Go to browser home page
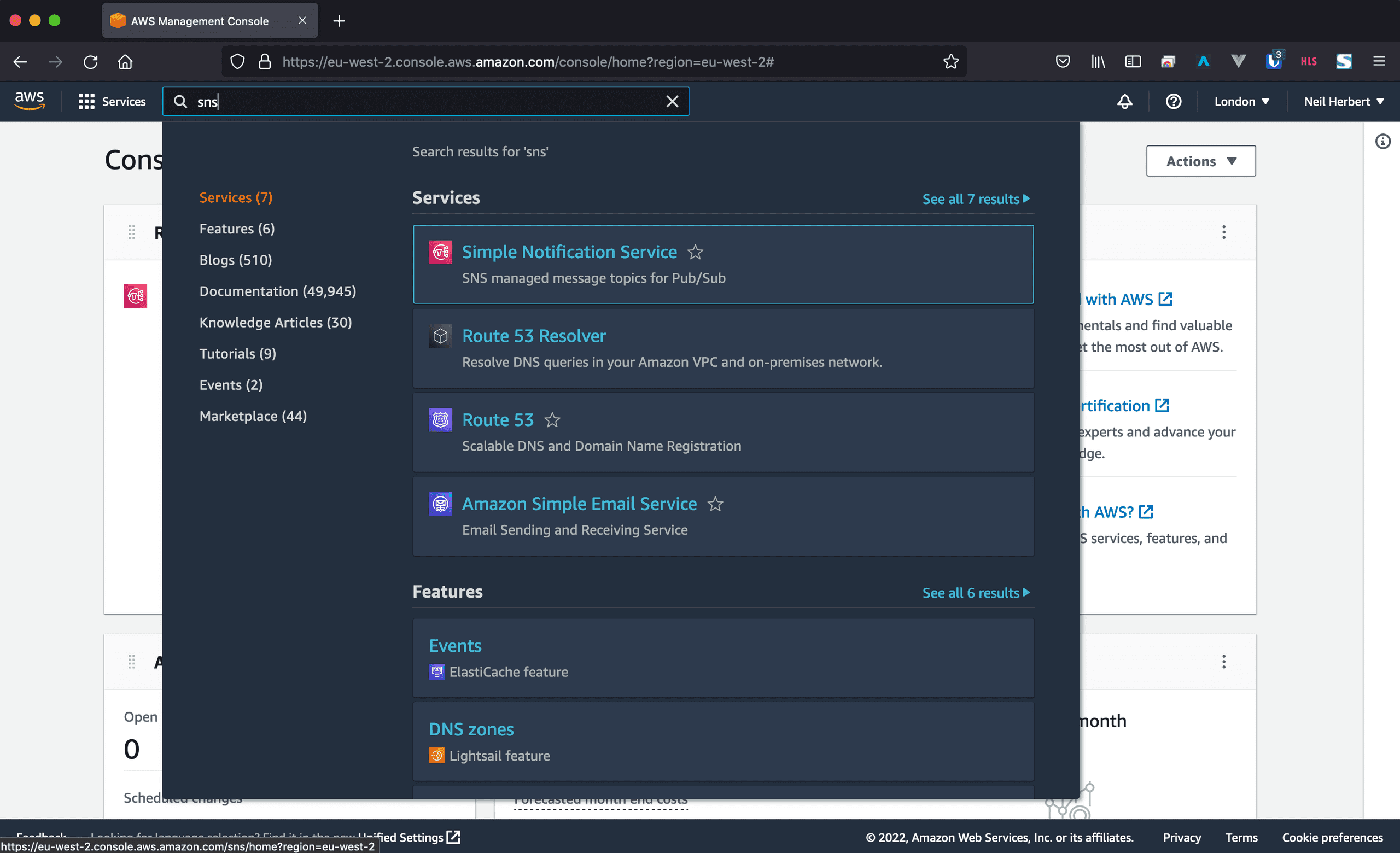Image resolution: width=1400 pixels, height=853 pixels. coord(125,61)
